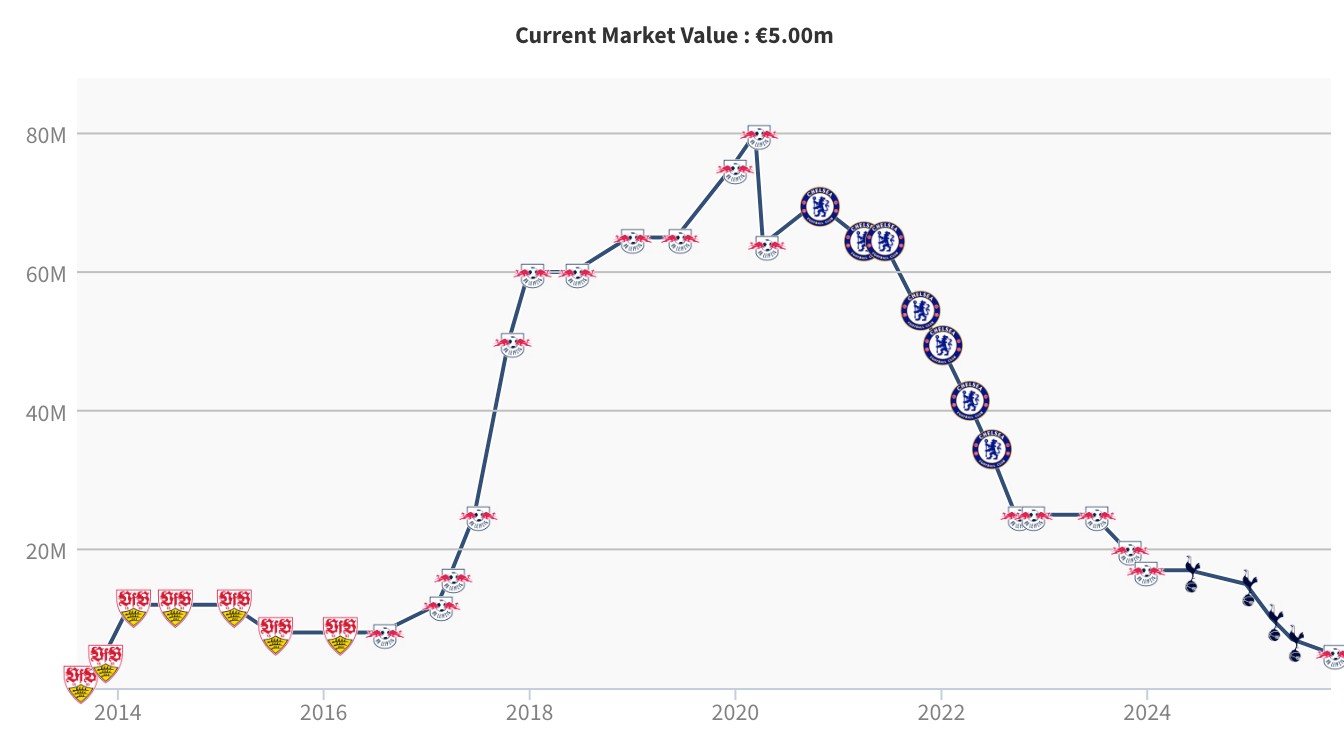The image size is (1344, 750).
Task: Select the first Stuttgart crest at chart start
Action: (80, 684)
